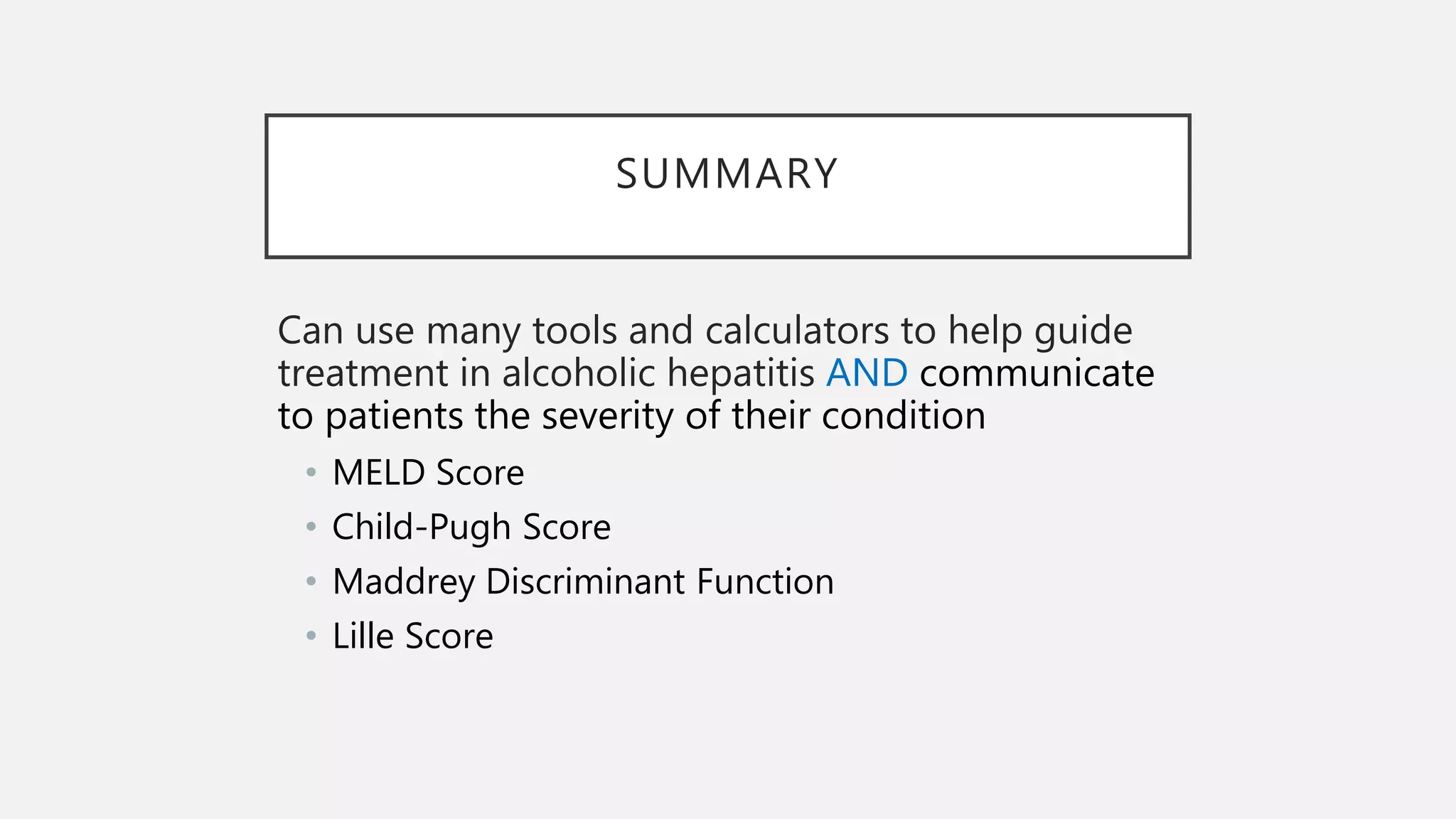Click the word 'Can' starting the paragraph
Viewport: 1456px width, 819px height.
(x=310, y=331)
